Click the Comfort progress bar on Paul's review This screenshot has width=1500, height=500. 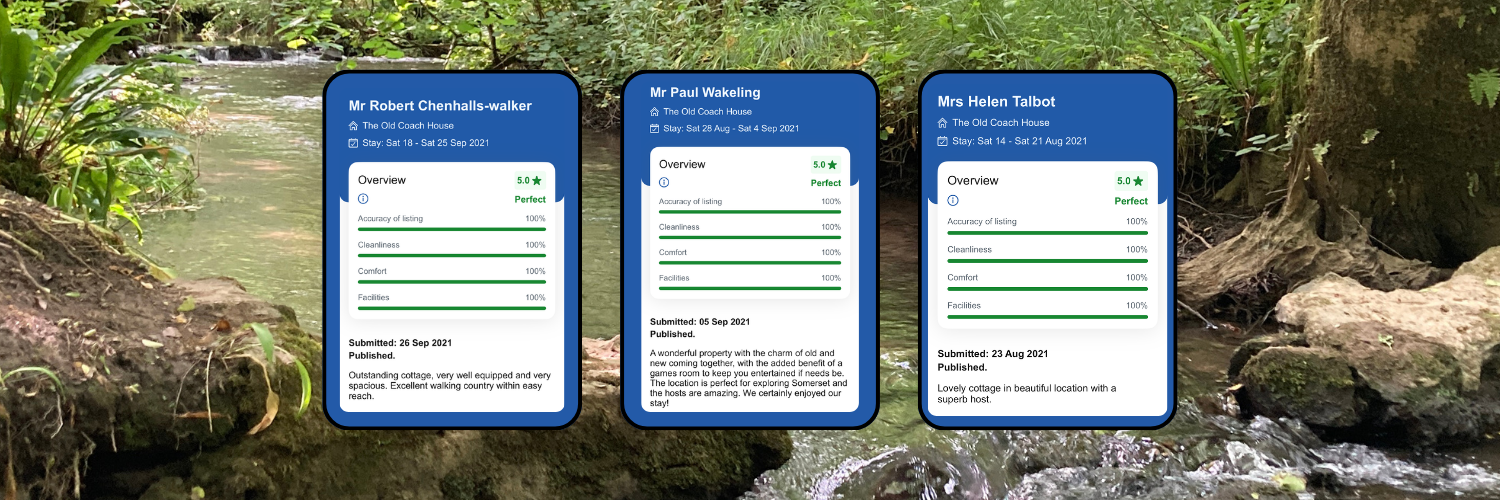750,263
